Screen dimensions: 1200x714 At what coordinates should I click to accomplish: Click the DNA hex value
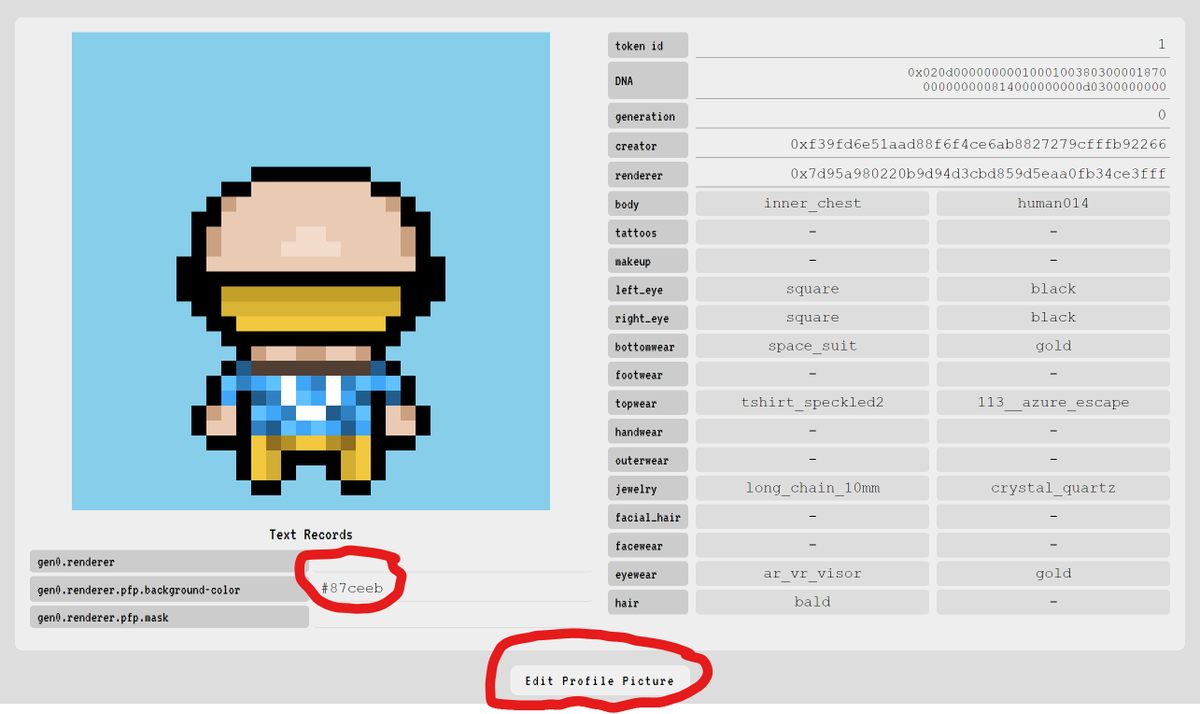coord(932,80)
